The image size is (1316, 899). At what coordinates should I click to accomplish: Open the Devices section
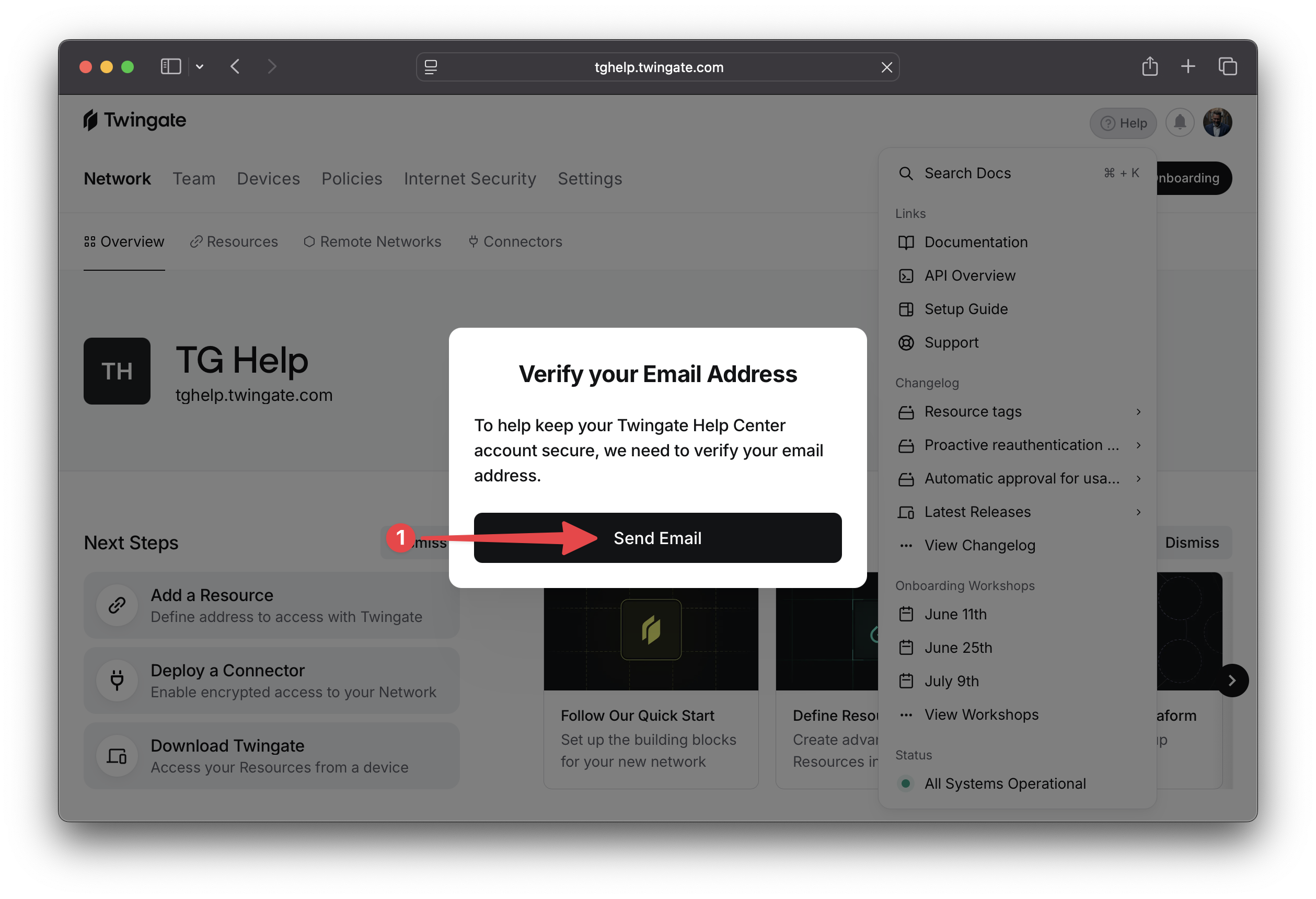point(269,178)
